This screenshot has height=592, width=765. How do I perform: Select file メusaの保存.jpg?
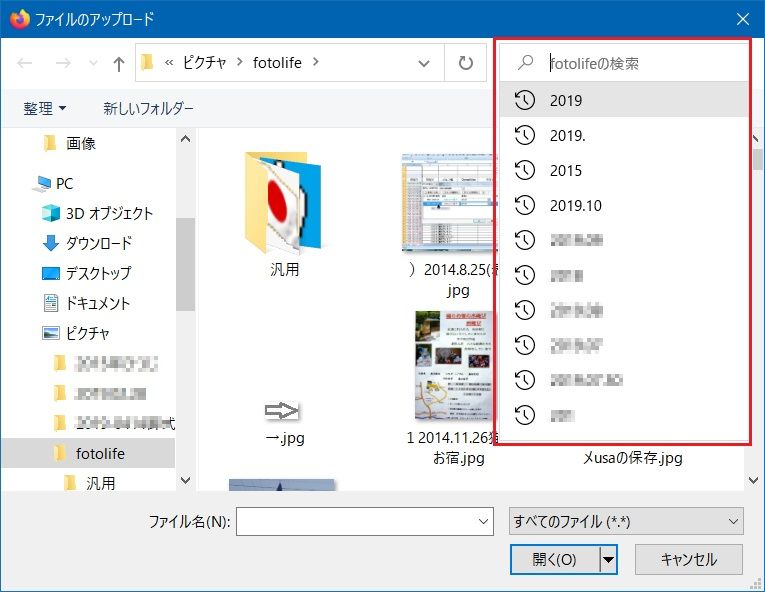click(x=633, y=458)
